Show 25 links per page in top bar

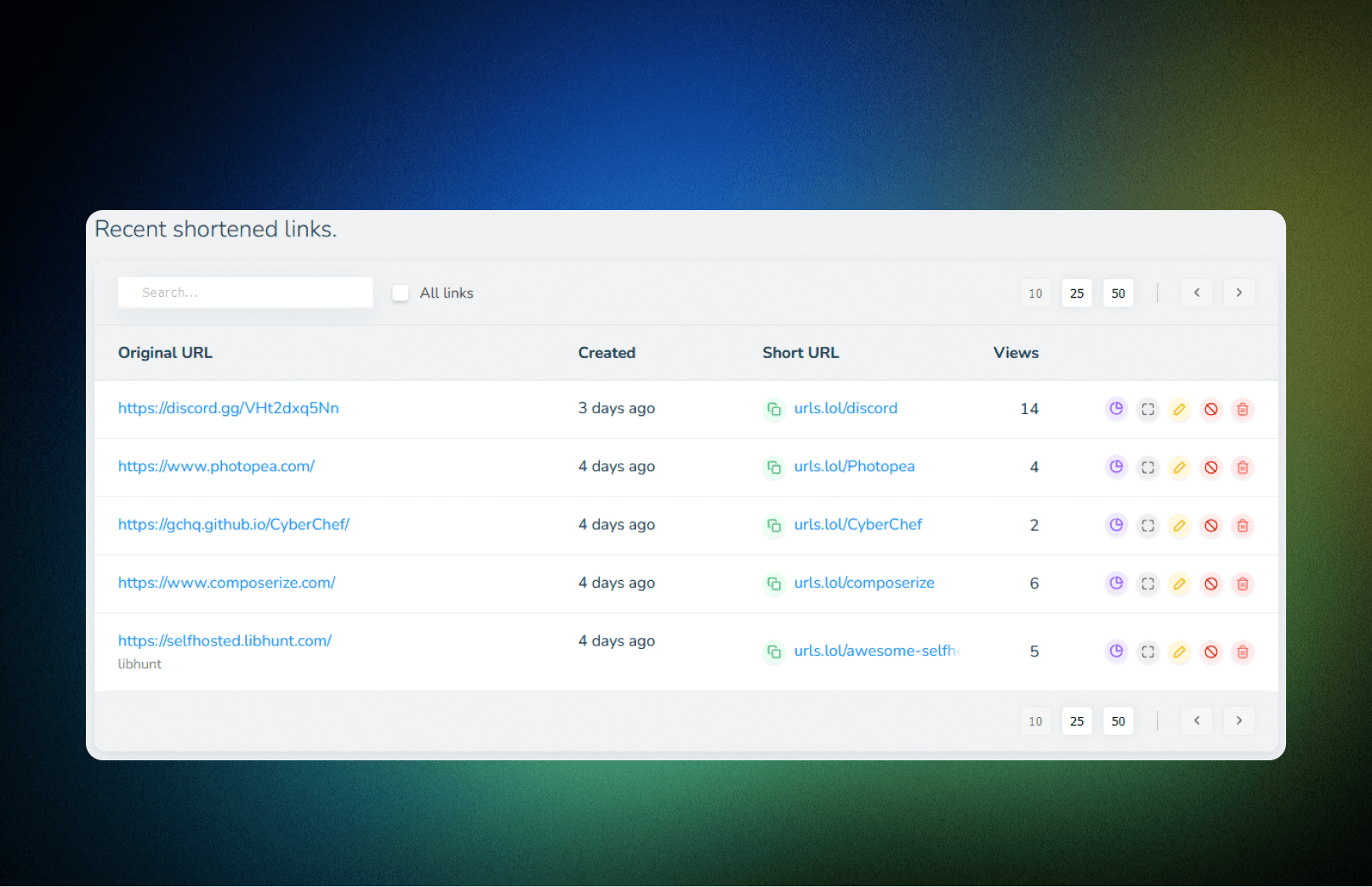tap(1077, 293)
